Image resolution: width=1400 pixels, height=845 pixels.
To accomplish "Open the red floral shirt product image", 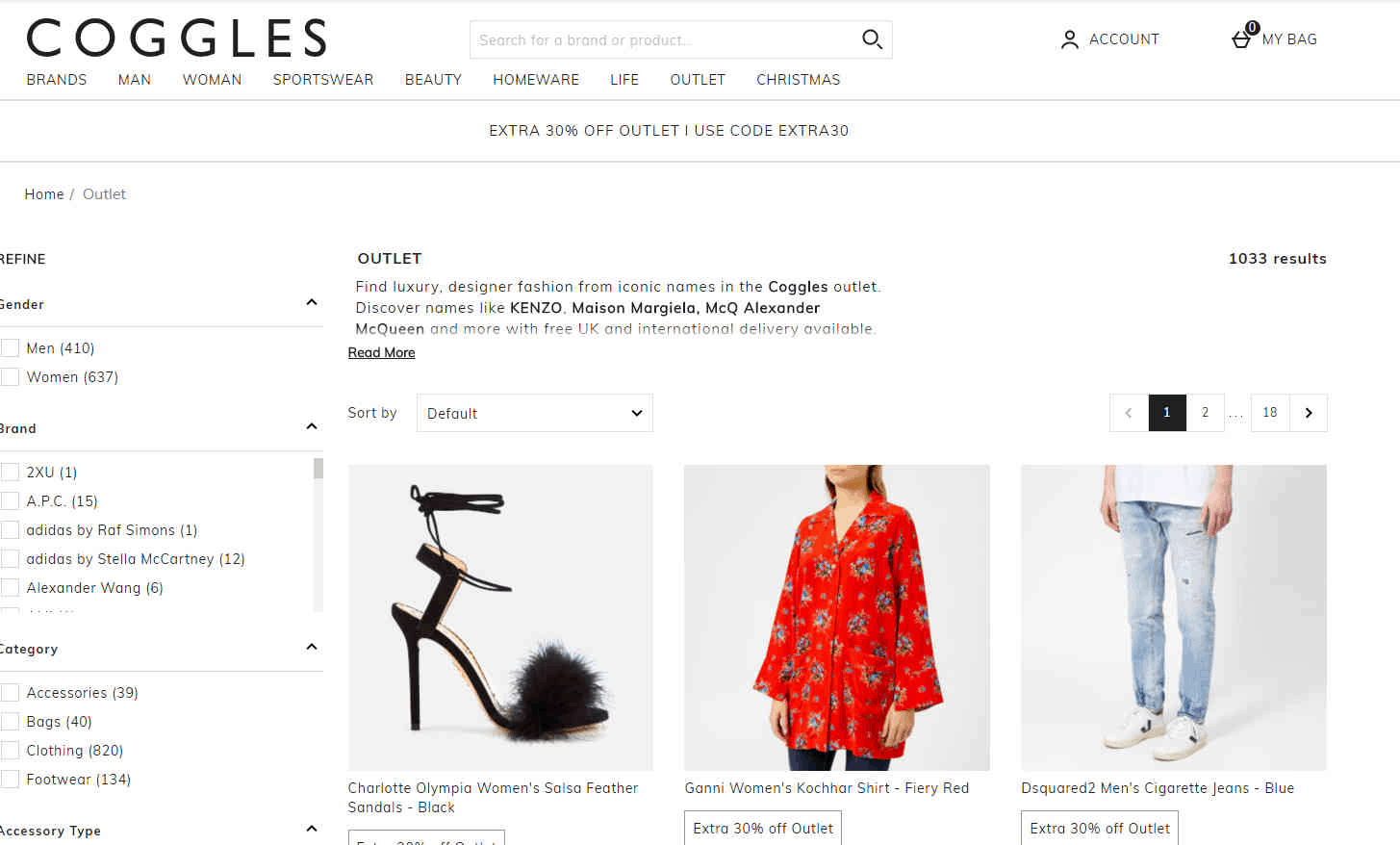I will click(837, 618).
